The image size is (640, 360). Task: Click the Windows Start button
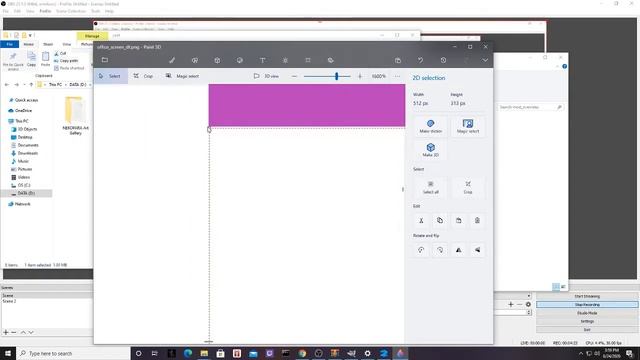(8, 353)
